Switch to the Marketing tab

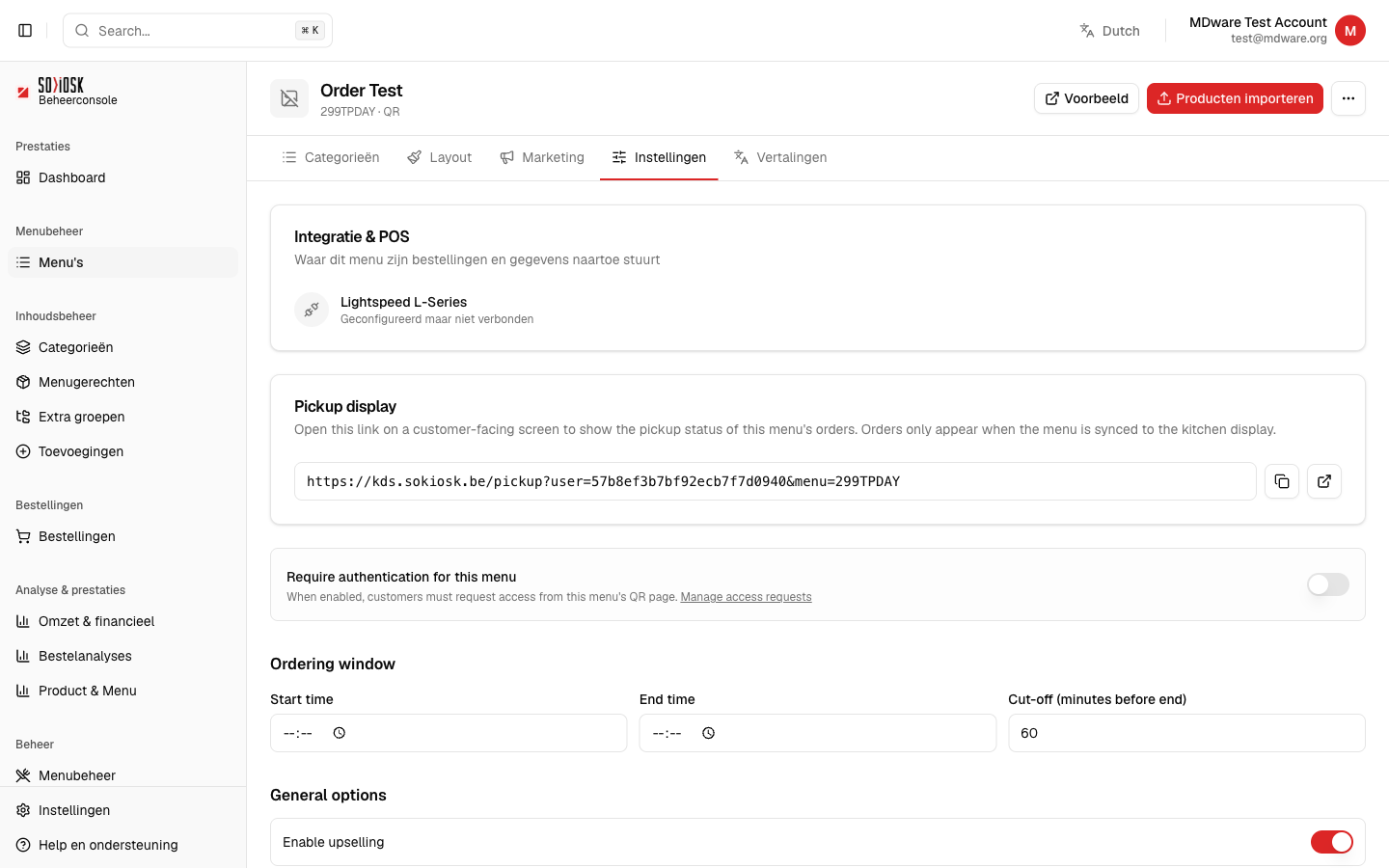click(x=542, y=157)
